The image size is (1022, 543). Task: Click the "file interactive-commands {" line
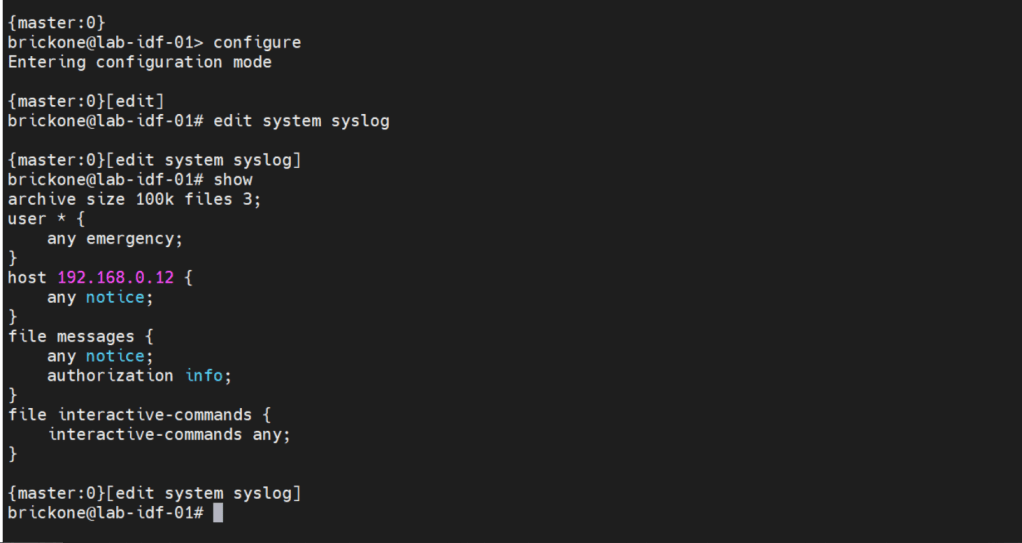(139, 414)
